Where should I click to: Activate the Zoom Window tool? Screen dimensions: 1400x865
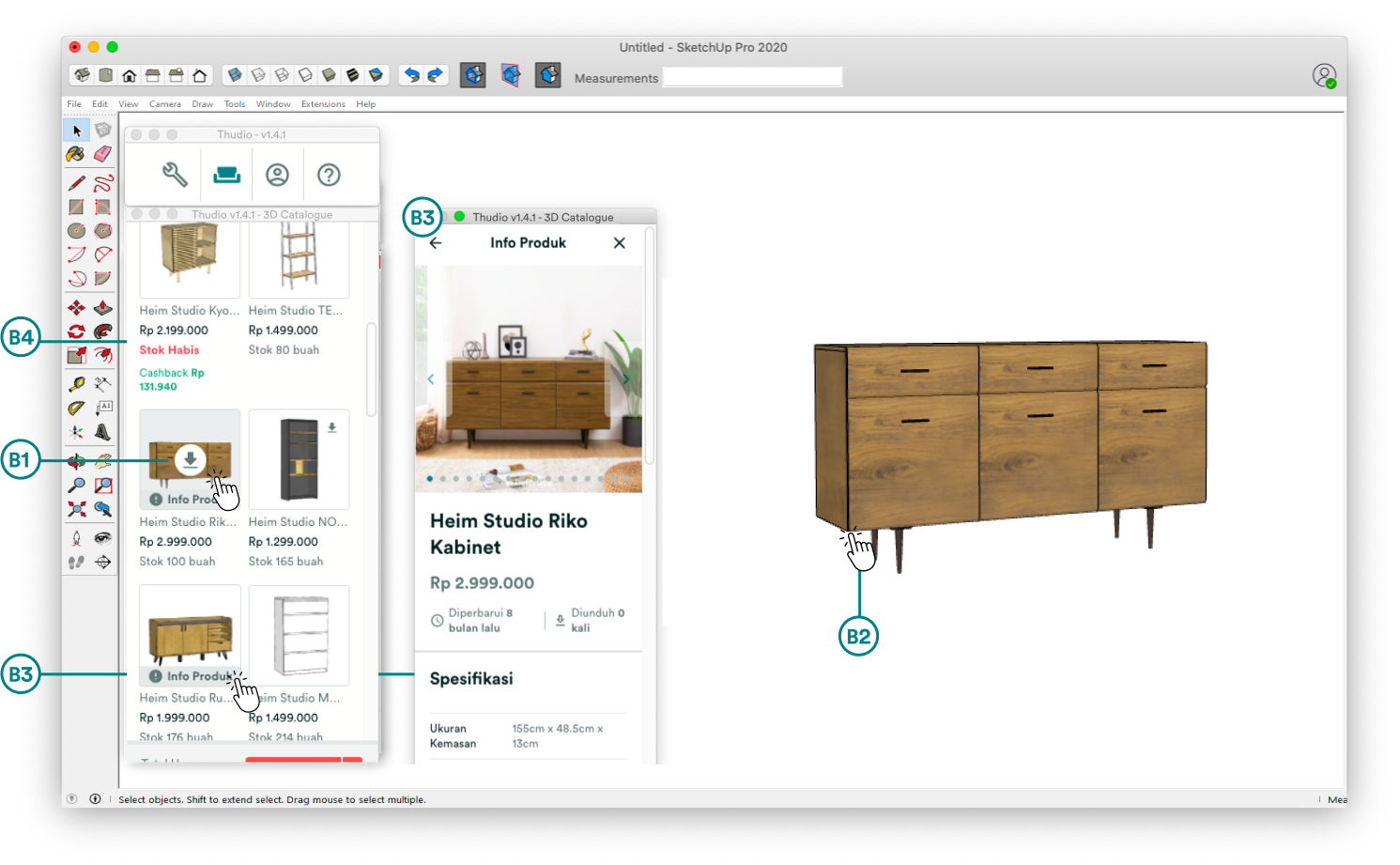point(103,486)
